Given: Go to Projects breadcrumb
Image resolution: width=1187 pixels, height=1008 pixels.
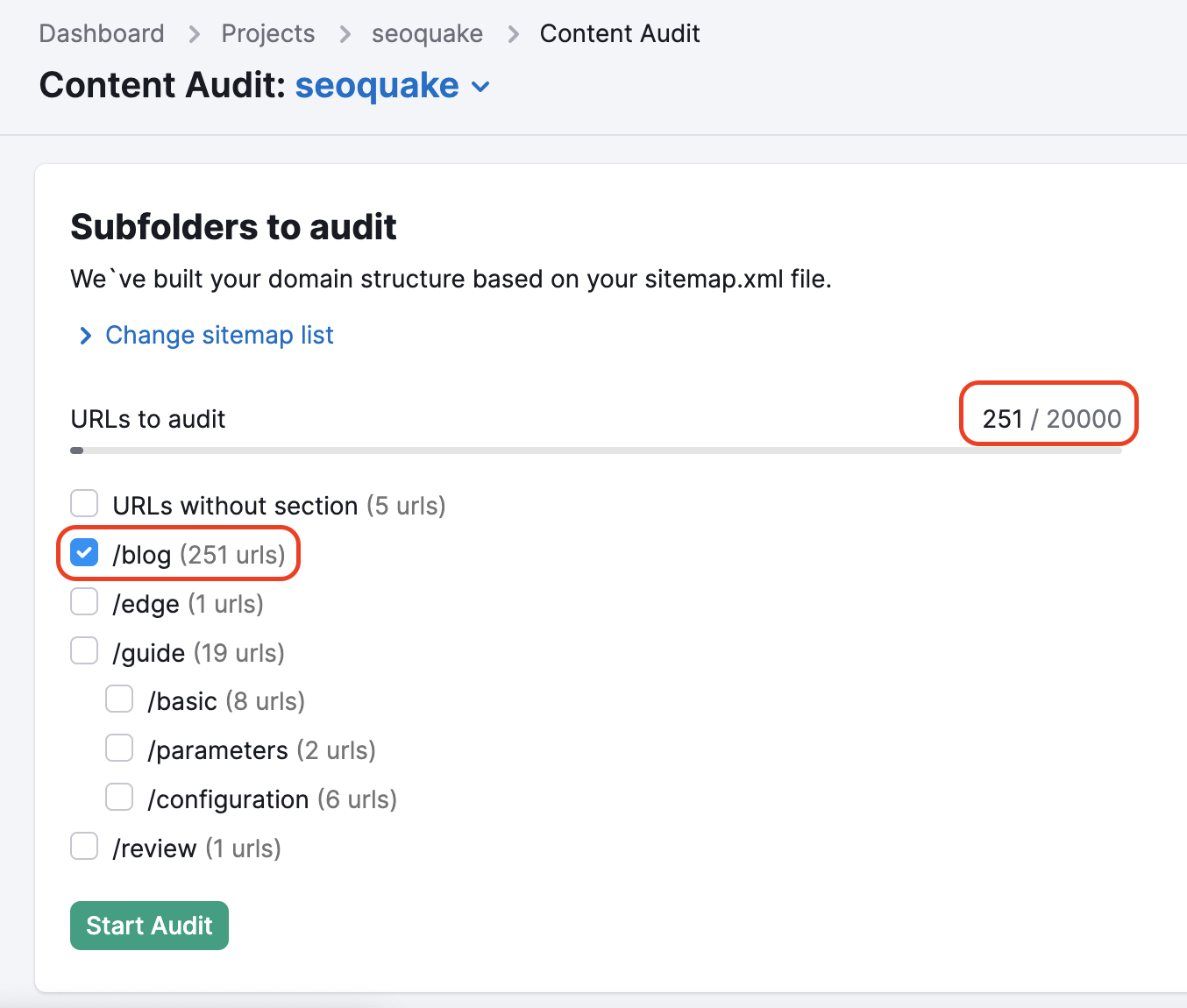Looking at the screenshot, I should 267,33.
